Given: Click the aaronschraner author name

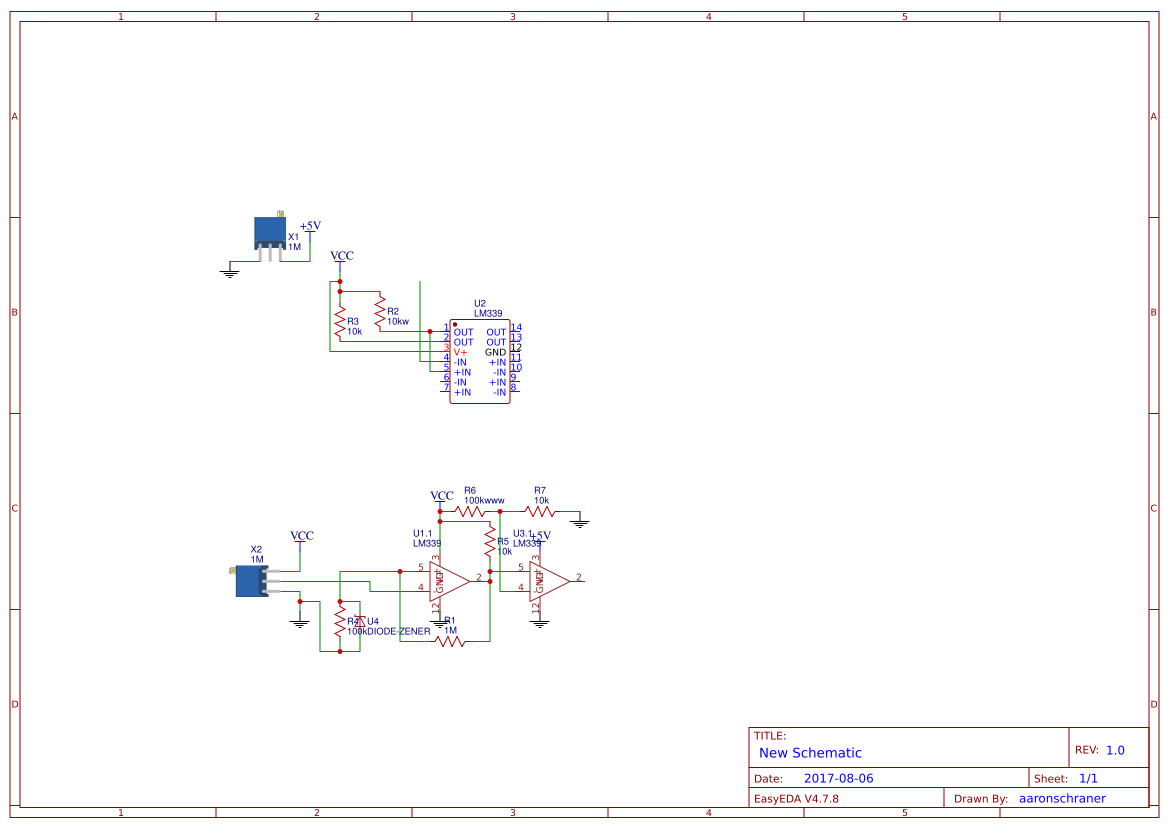Looking at the screenshot, I should point(1062,798).
